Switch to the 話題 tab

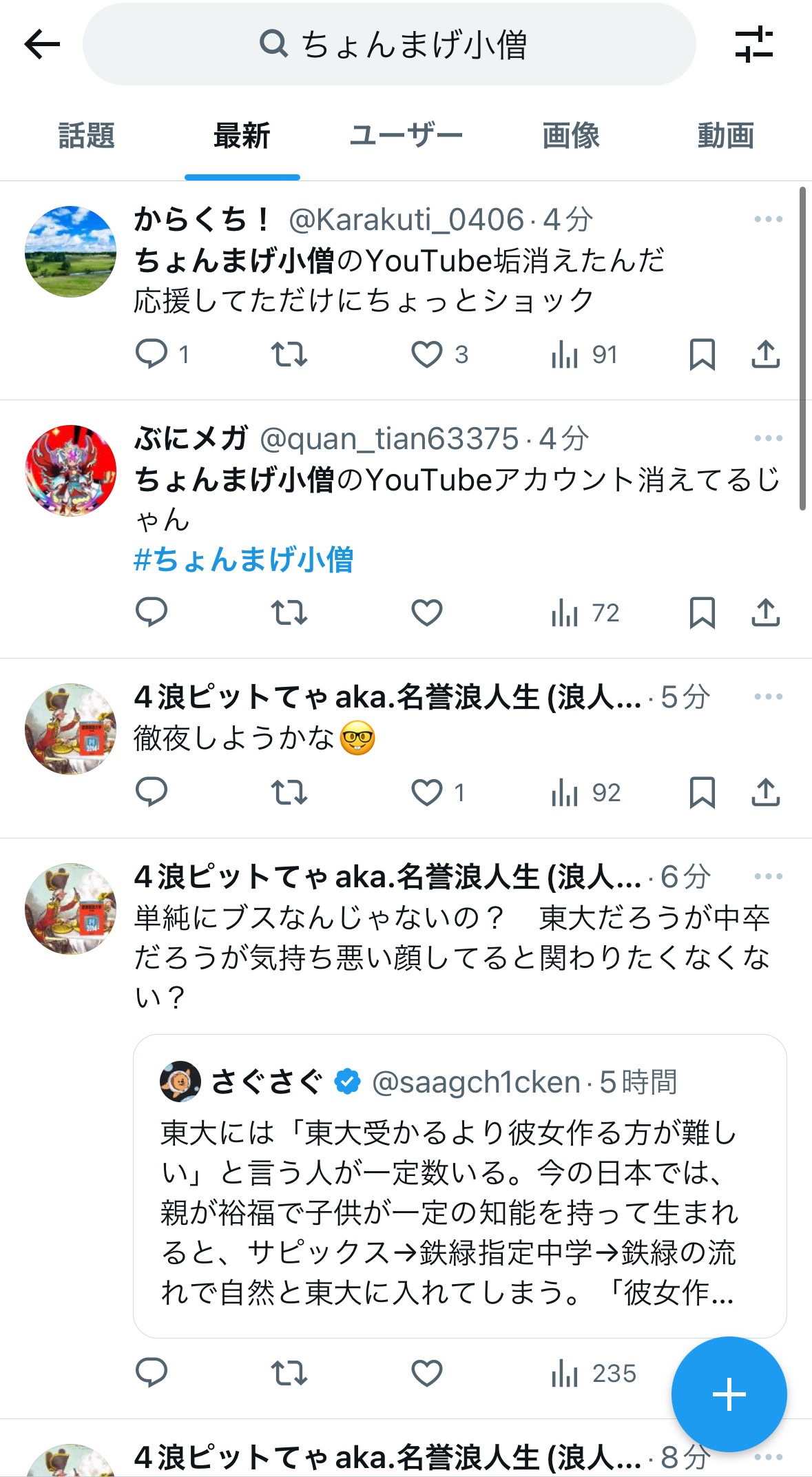tap(87, 136)
